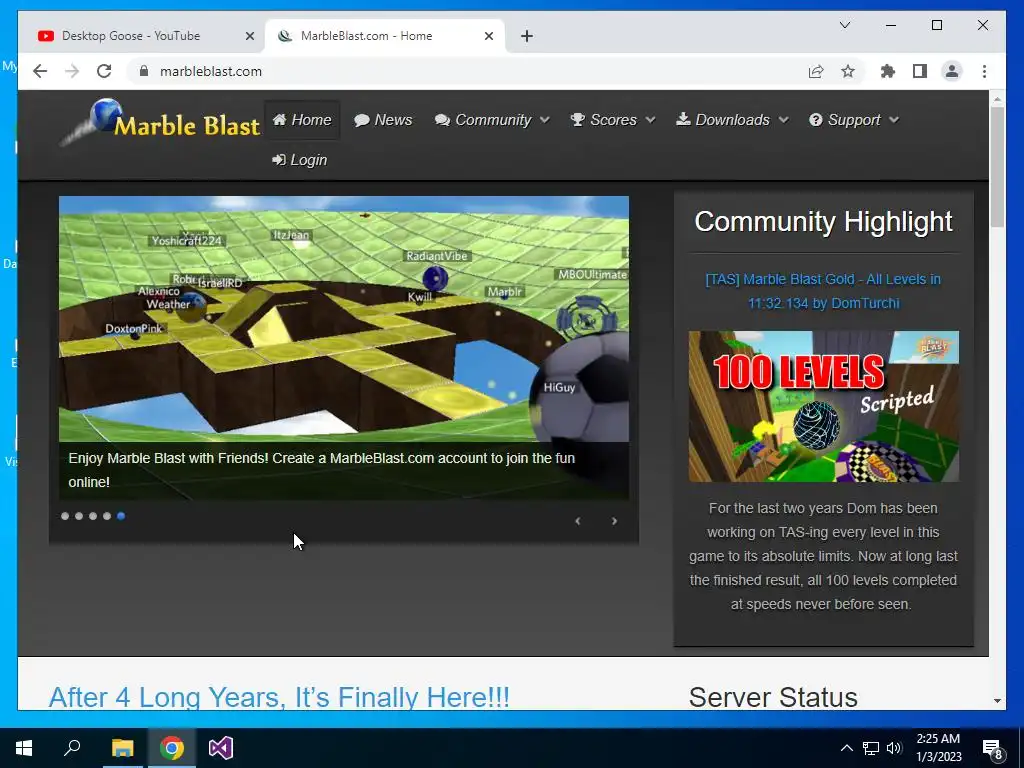Image resolution: width=1024 pixels, height=768 pixels.
Task: Open Chrome's three-dot menu
Action: [x=984, y=71]
